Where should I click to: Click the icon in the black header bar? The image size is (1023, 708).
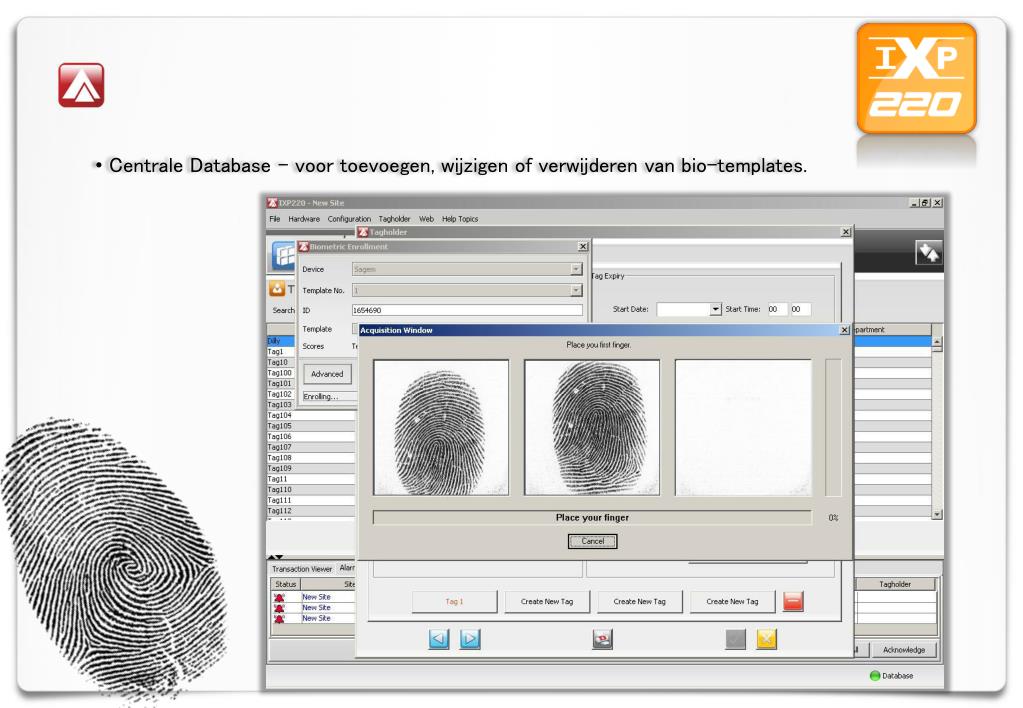(928, 253)
